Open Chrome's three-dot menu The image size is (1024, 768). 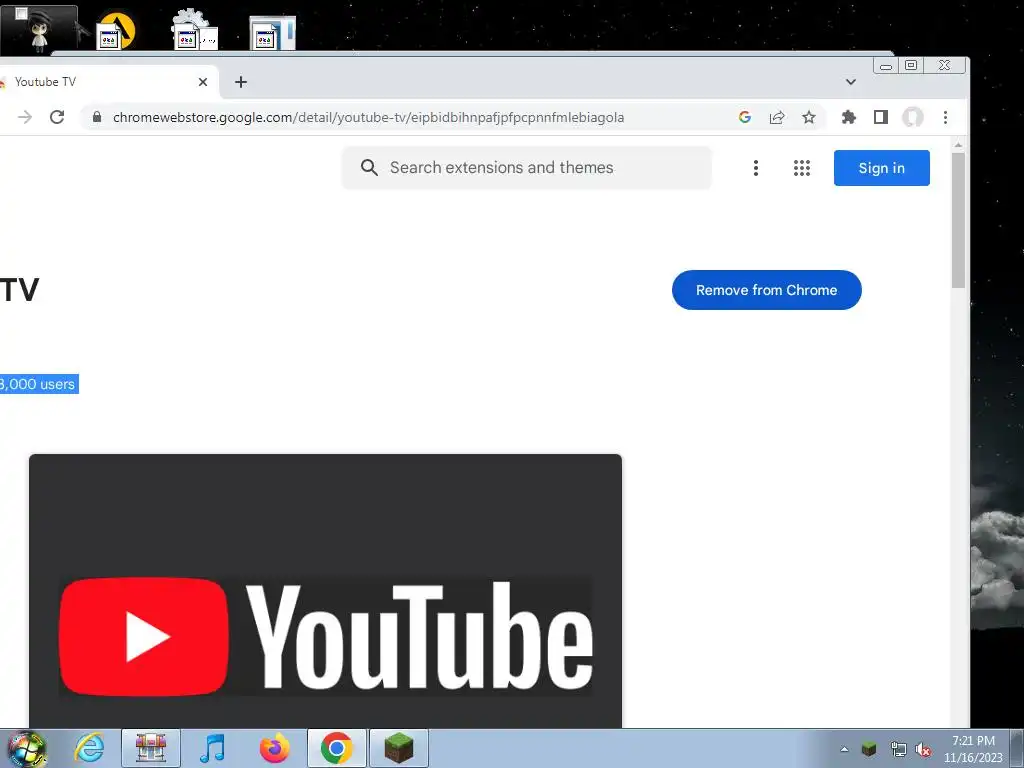(945, 117)
